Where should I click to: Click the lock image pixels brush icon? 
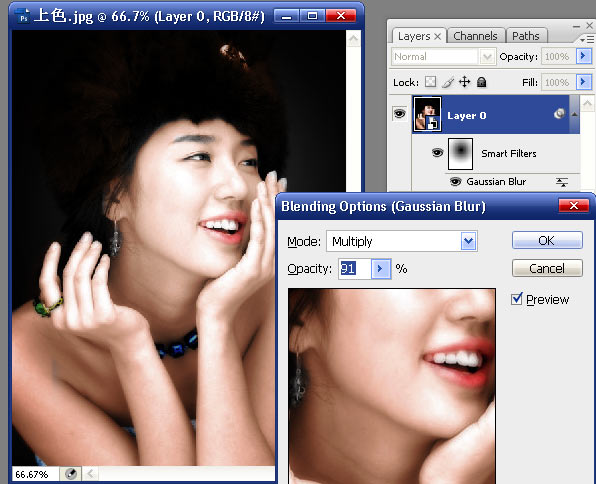click(448, 82)
